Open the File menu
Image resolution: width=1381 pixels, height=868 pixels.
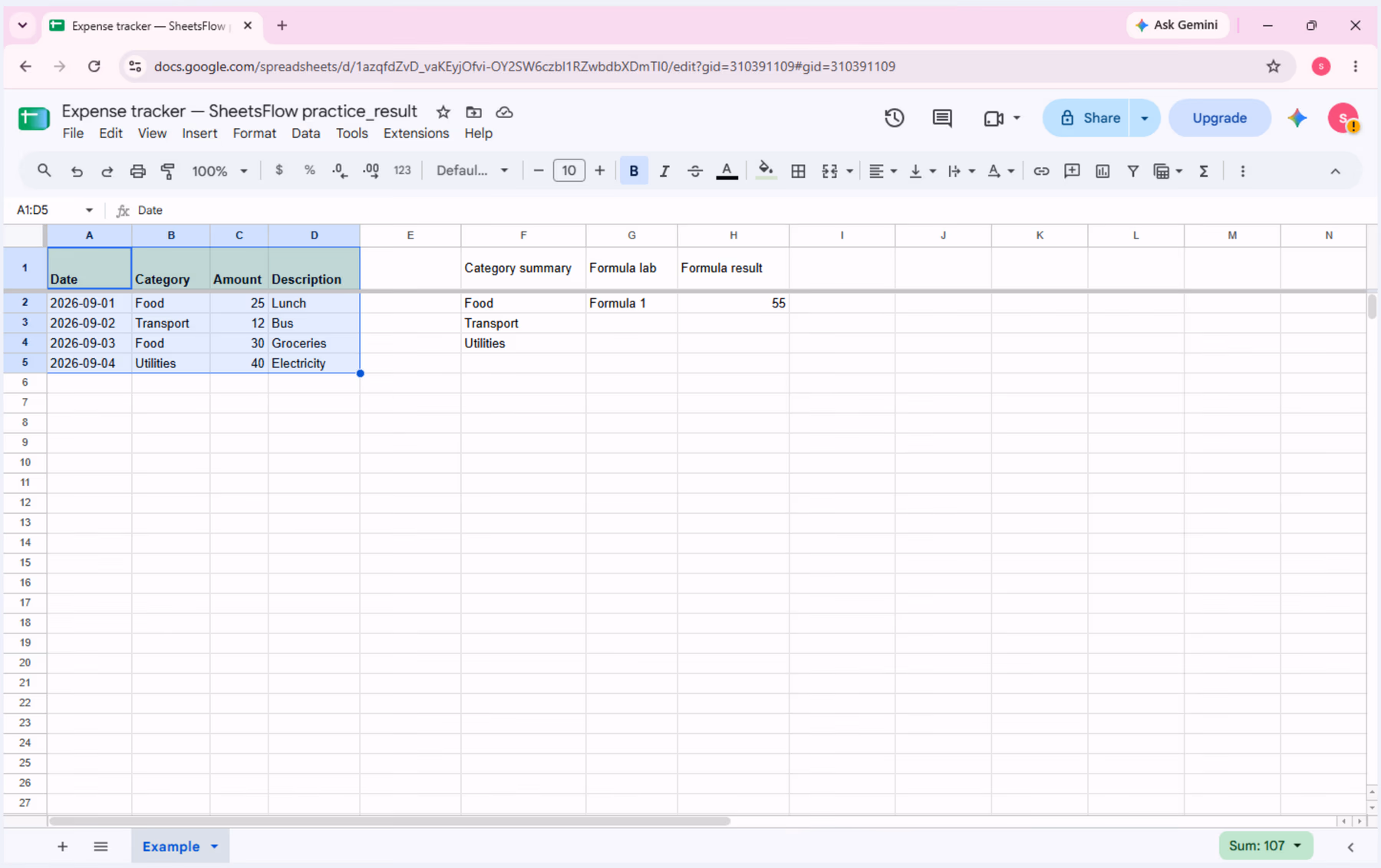click(73, 133)
